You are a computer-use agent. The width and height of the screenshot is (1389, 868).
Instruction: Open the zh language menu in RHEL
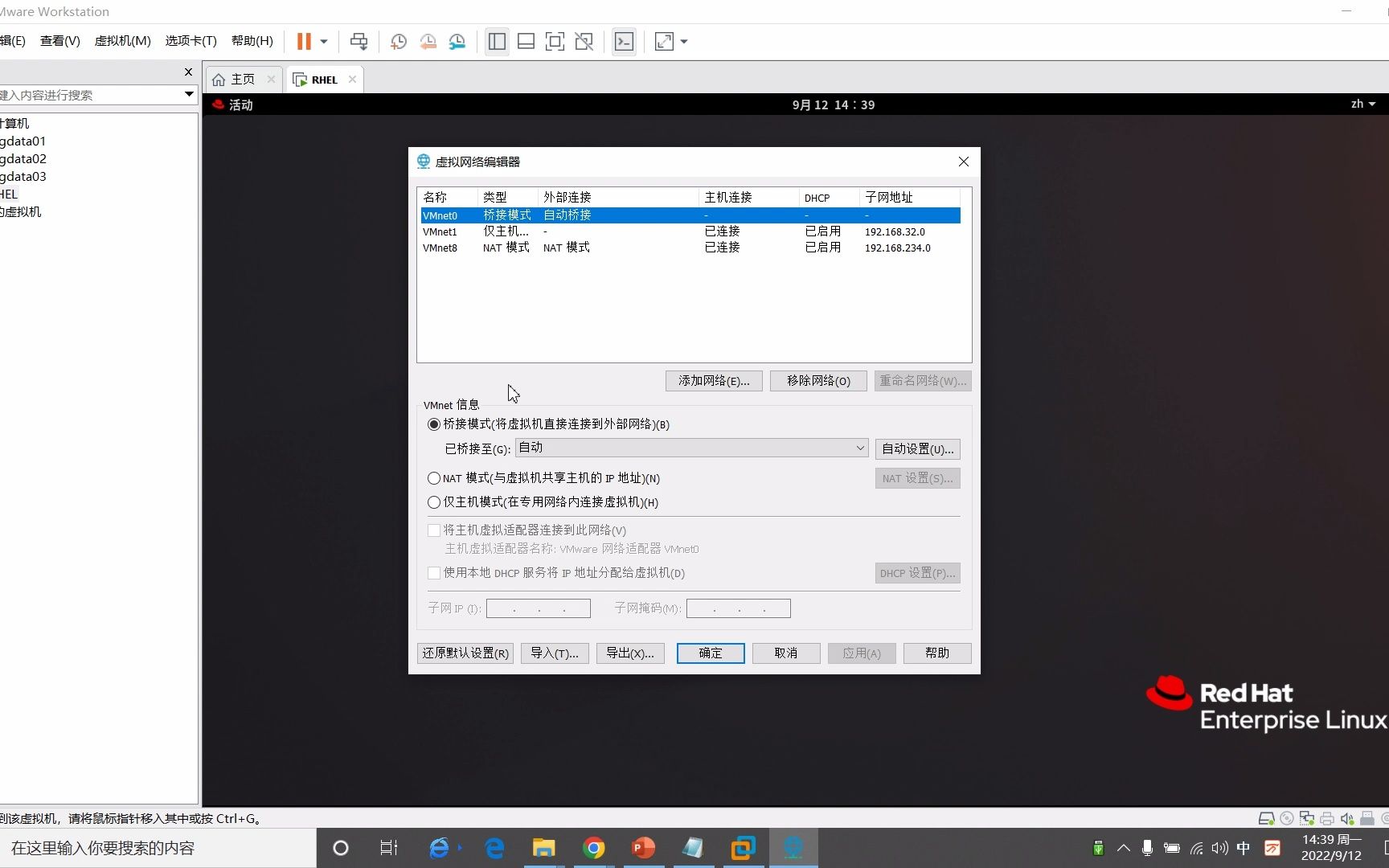[1363, 104]
